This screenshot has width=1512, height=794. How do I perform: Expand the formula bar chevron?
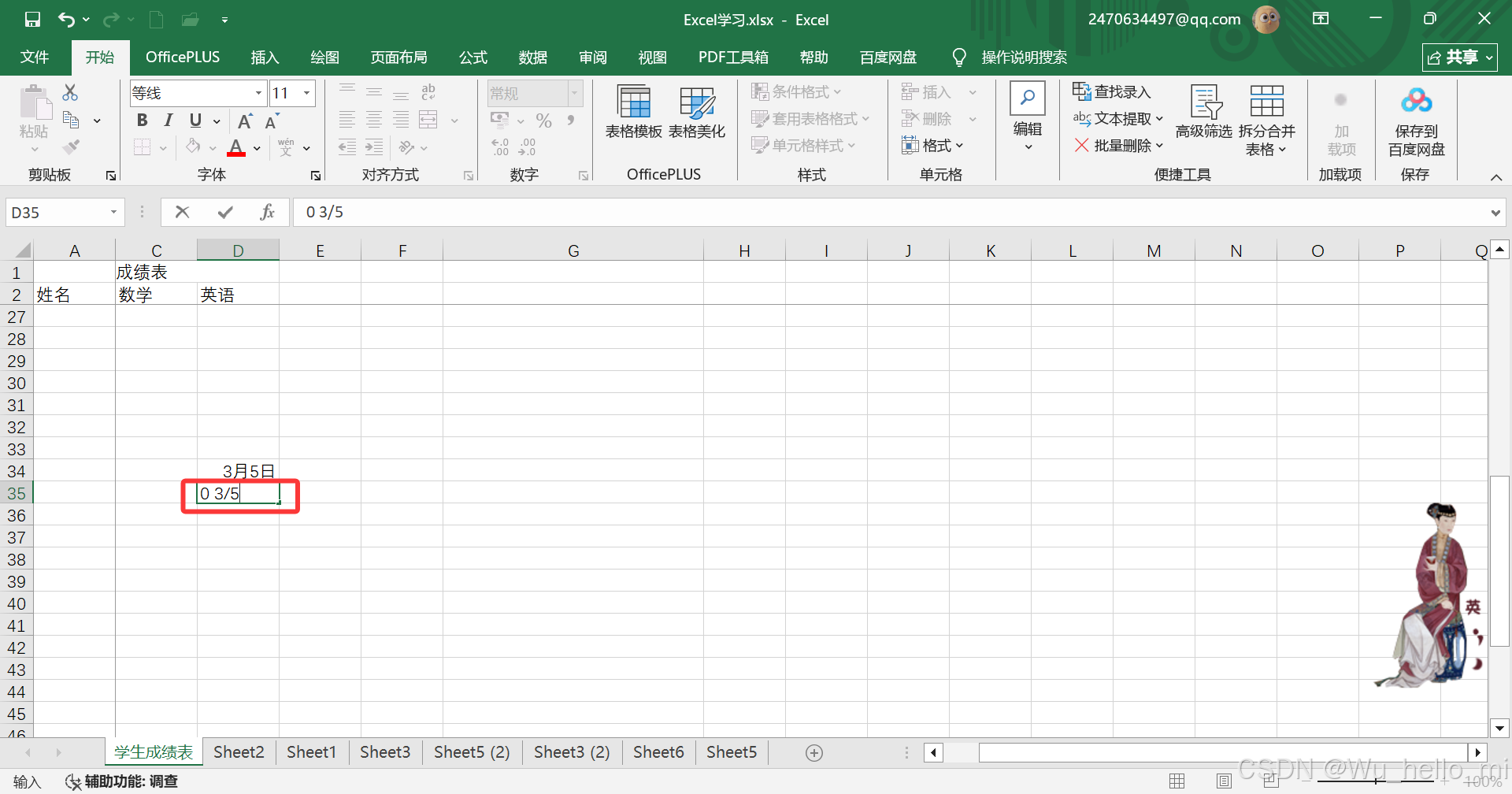coord(1495,213)
